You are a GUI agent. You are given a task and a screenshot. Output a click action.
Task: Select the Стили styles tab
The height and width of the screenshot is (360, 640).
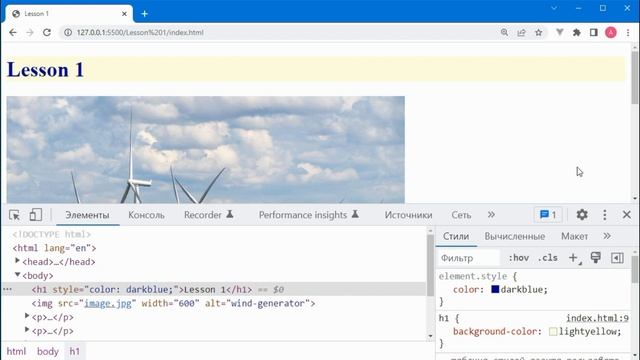(456, 236)
